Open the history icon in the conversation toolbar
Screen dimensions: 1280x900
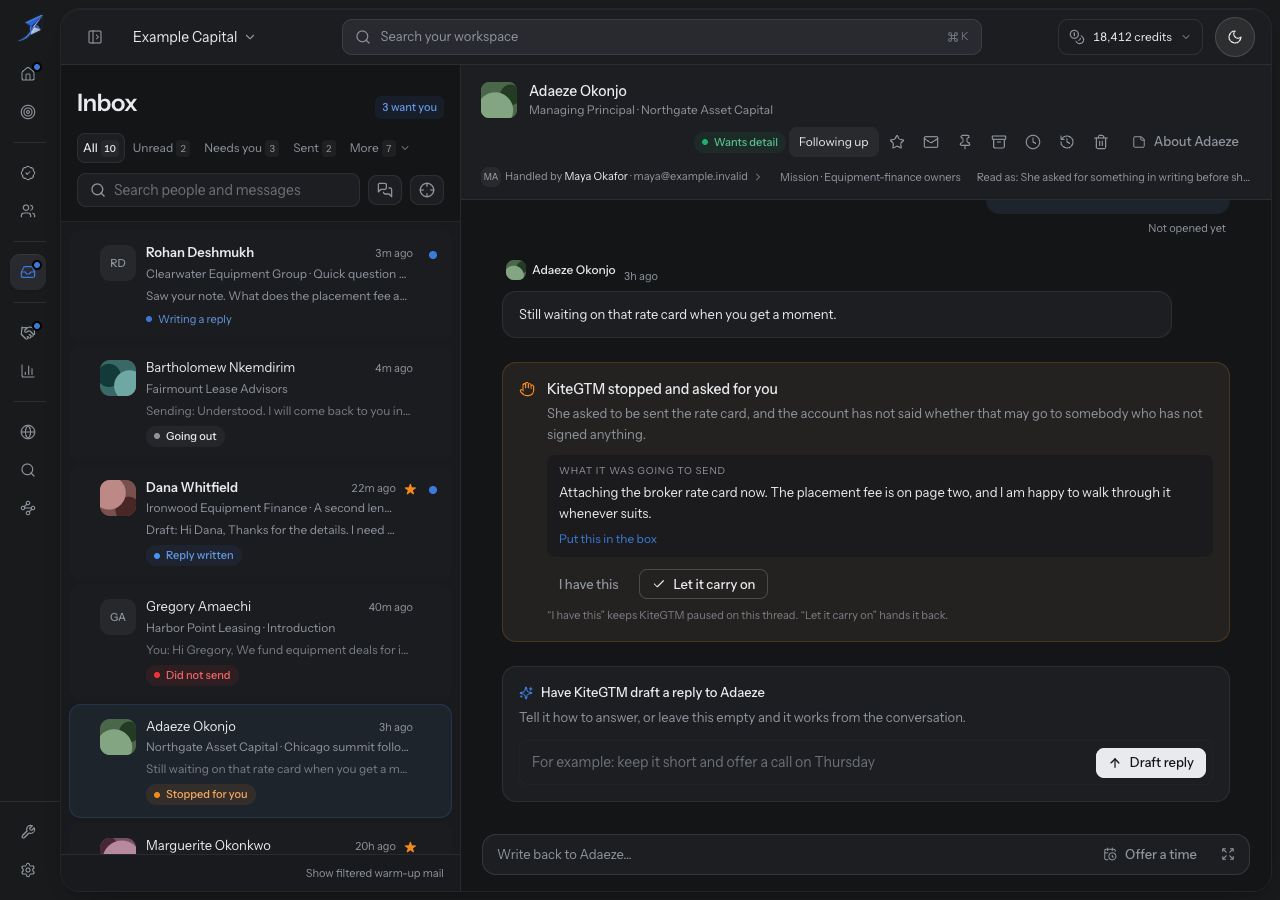tap(1067, 142)
